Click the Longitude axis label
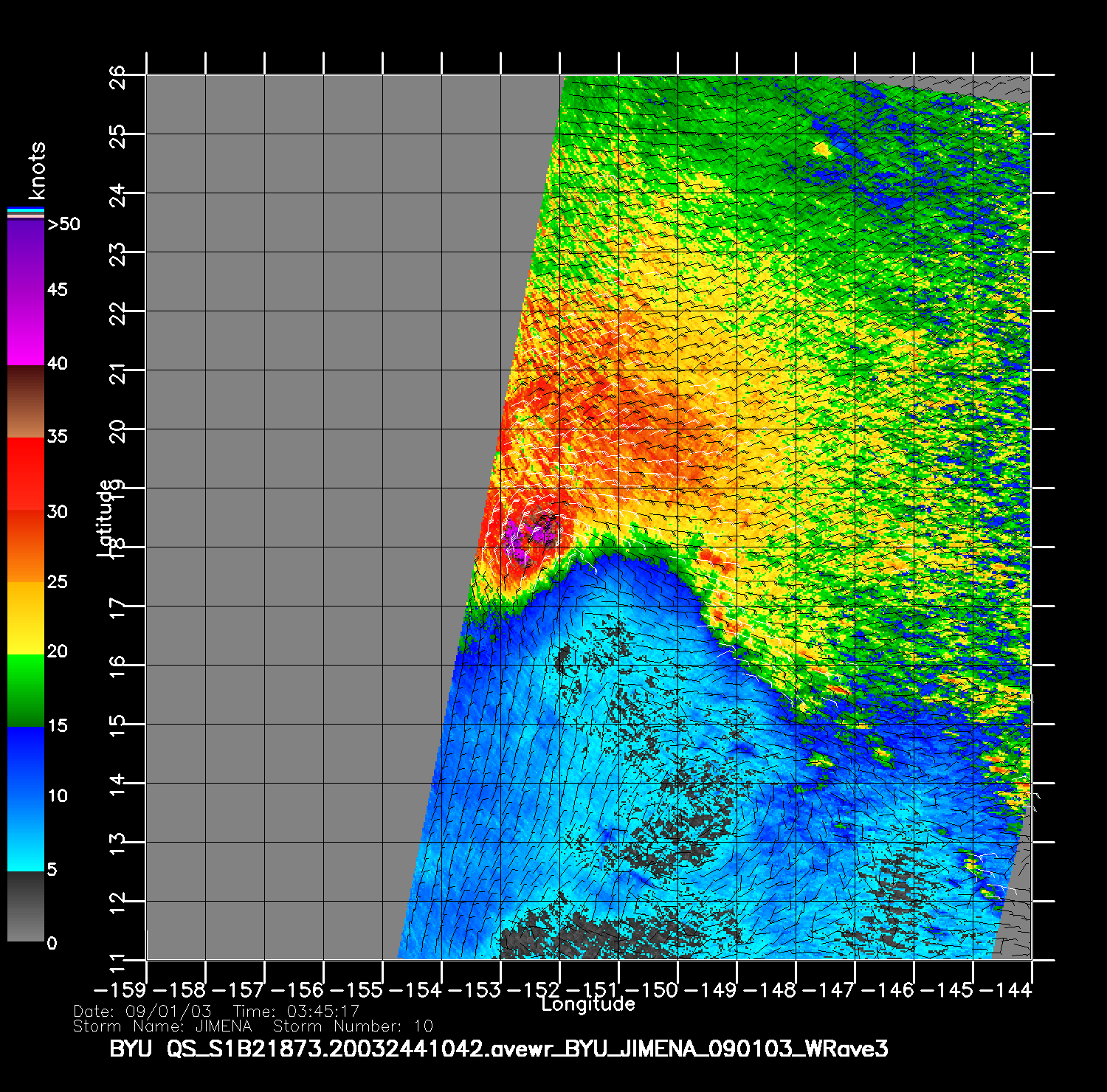Viewport: 1107px width, 1092px height. 587,1004
